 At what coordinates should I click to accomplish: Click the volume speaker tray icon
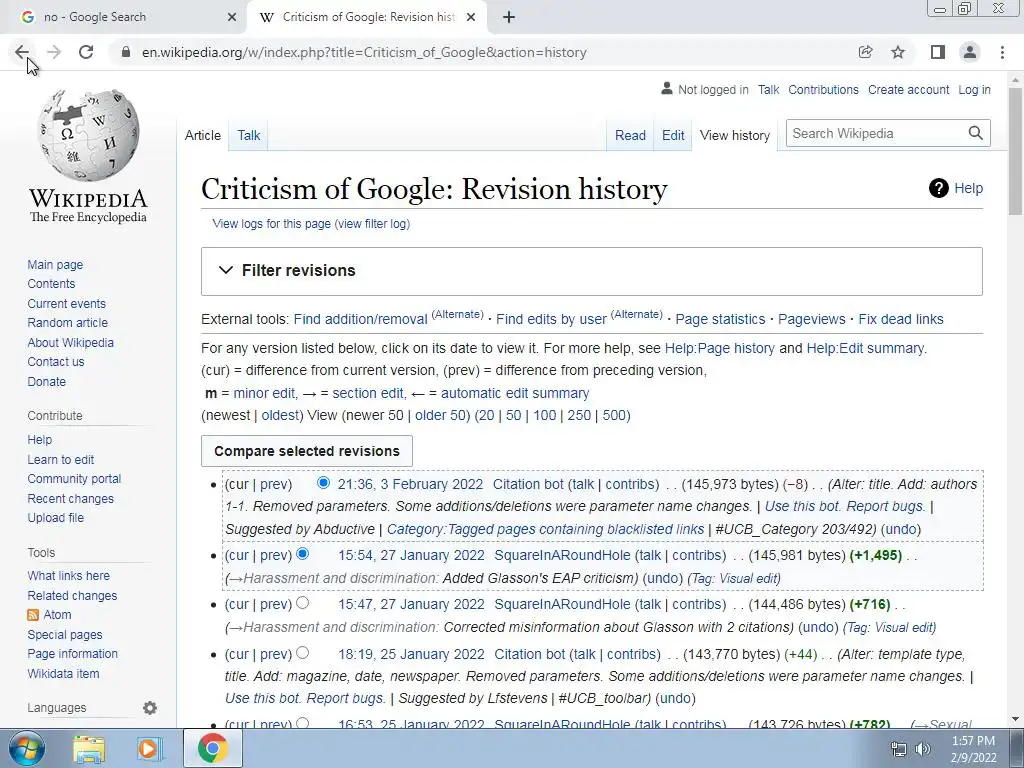click(x=923, y=749)
